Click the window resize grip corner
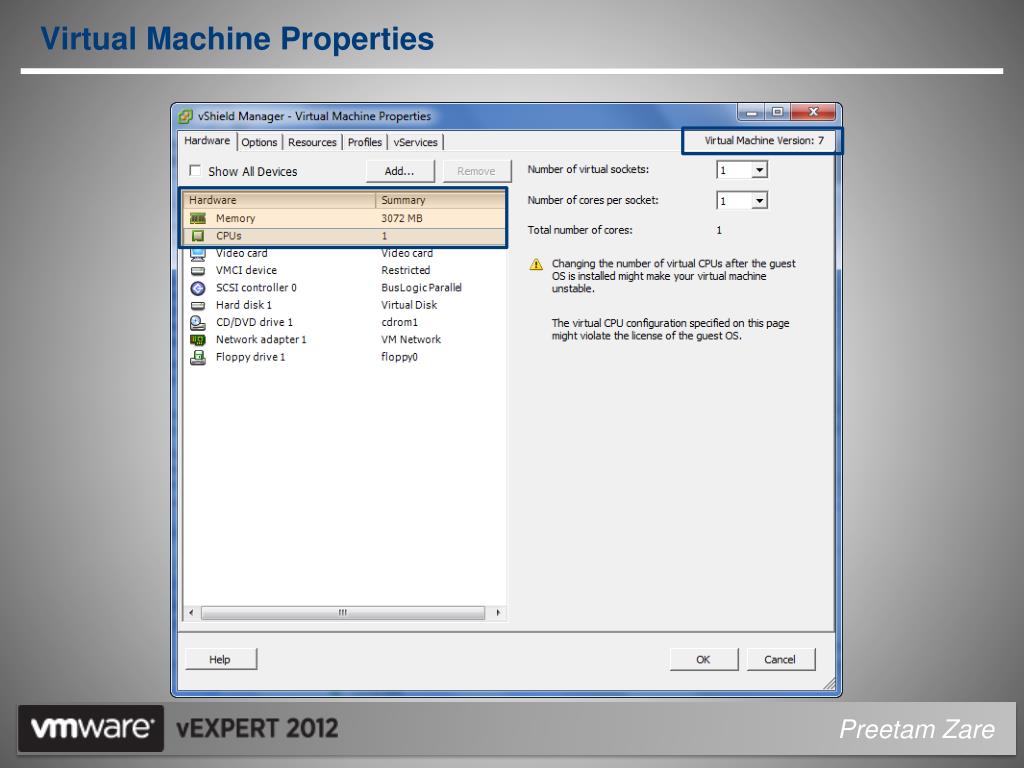The height and width of the screenshot is (768, 1024). pos(829,684)
